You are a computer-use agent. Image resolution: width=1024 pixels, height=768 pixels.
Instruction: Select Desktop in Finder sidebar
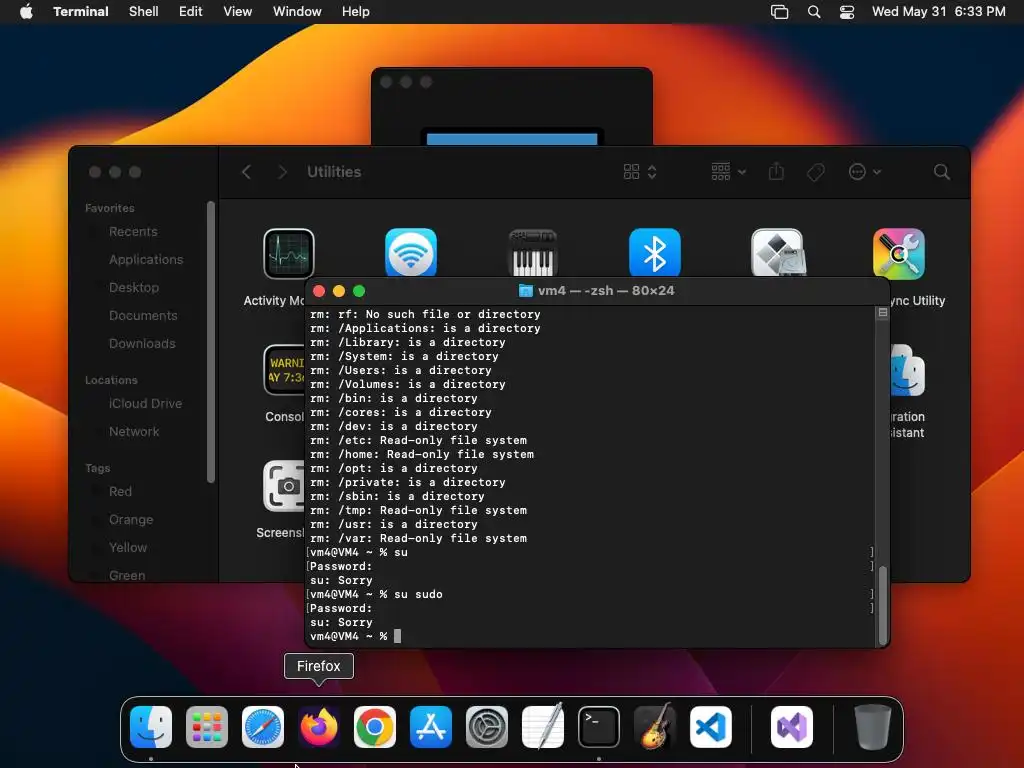(134, 288)
